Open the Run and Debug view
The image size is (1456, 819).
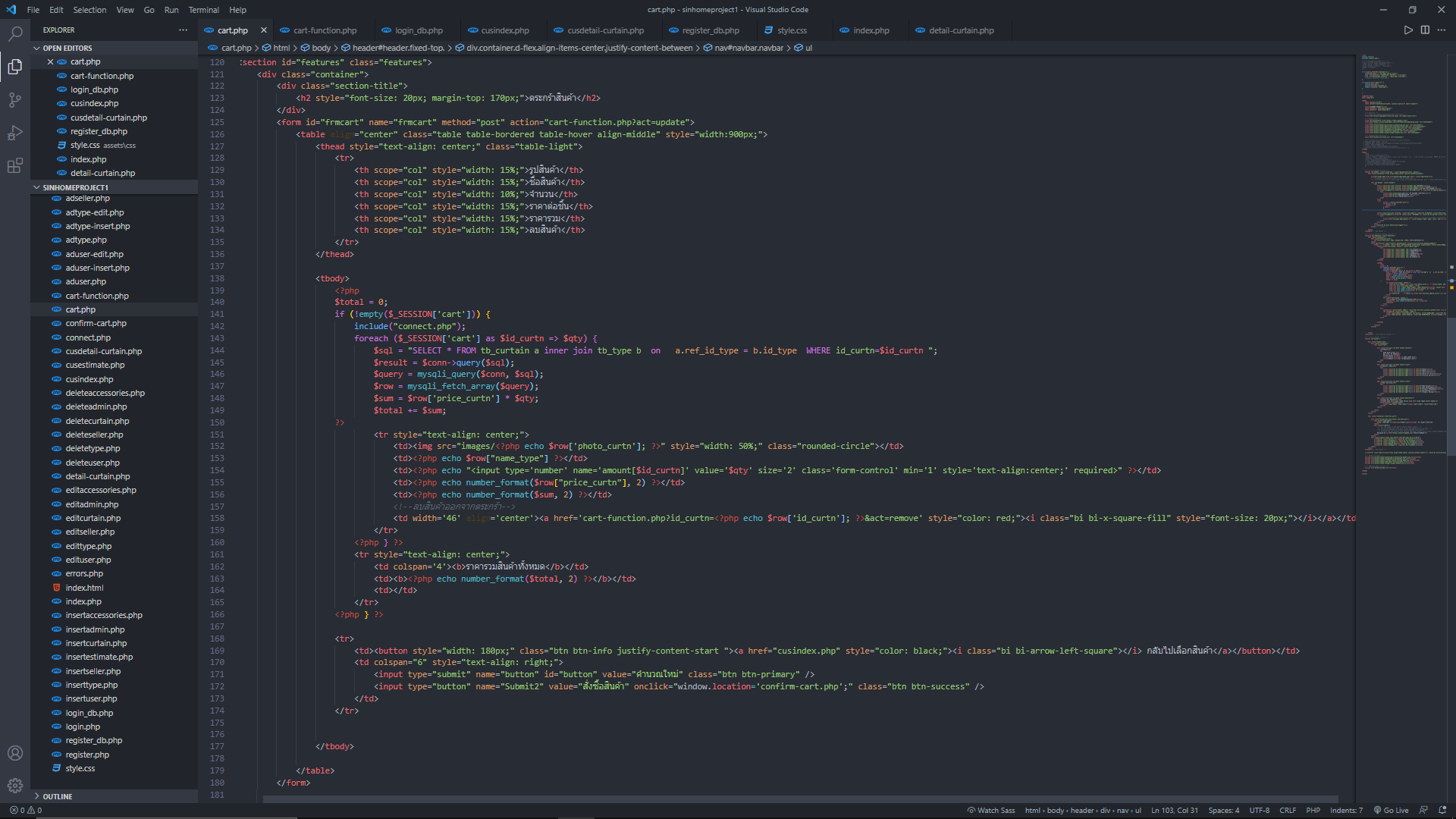tap(14, 133)
